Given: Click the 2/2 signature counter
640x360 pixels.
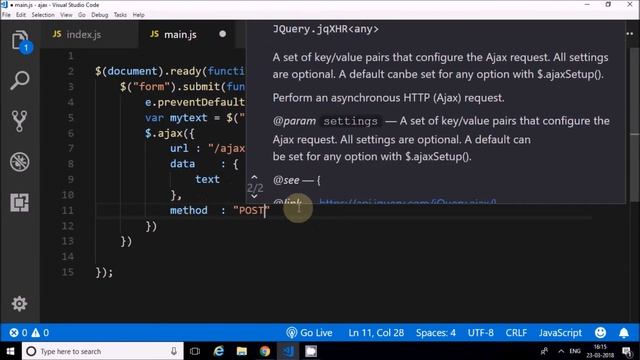Looking at the screenshot, I should 255,188.
